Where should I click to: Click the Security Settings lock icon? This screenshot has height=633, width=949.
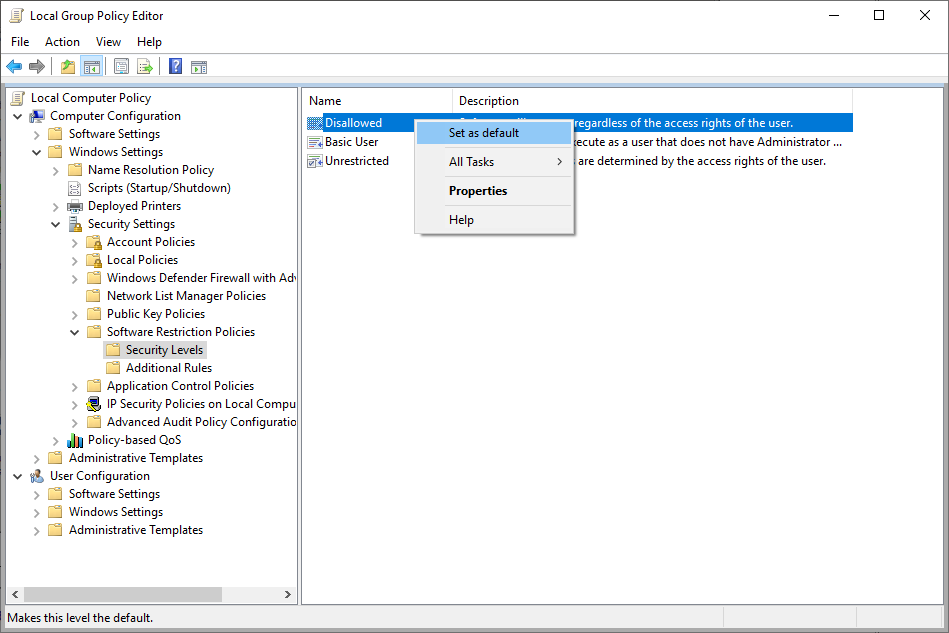75,225
